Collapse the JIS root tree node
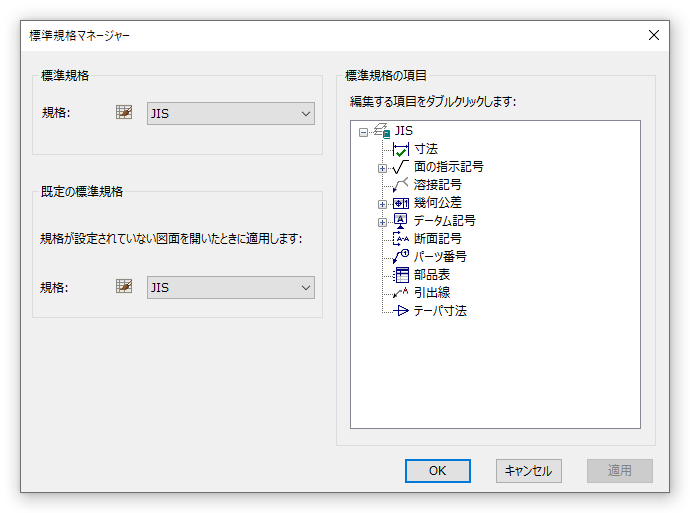690x513 pixels. coord(363,132)
